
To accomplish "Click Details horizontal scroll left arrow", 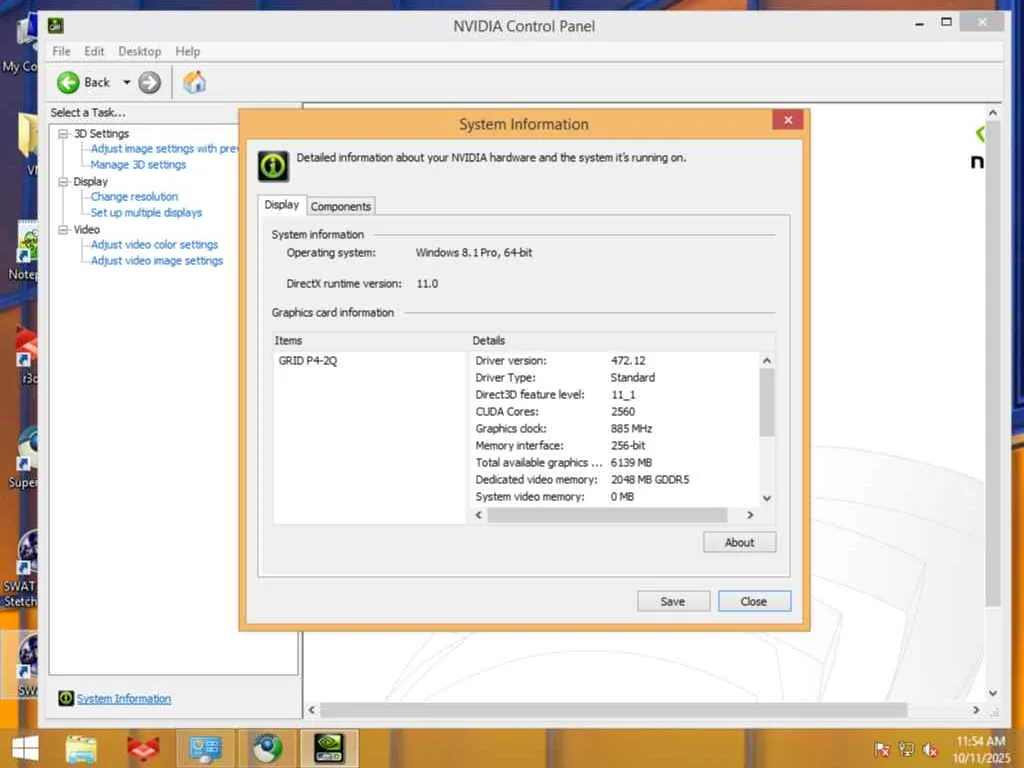I will click(479, 515).
